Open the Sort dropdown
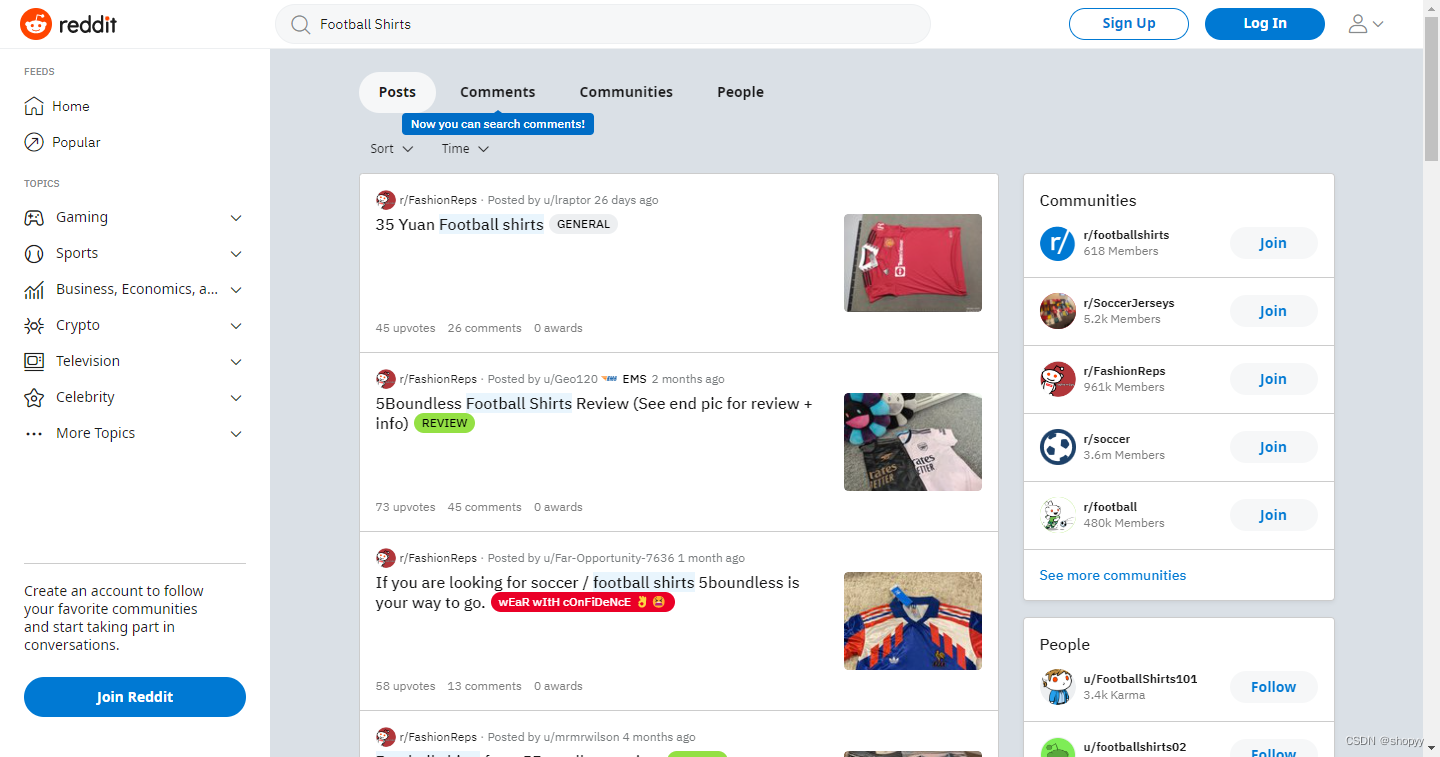 (392, 149)
